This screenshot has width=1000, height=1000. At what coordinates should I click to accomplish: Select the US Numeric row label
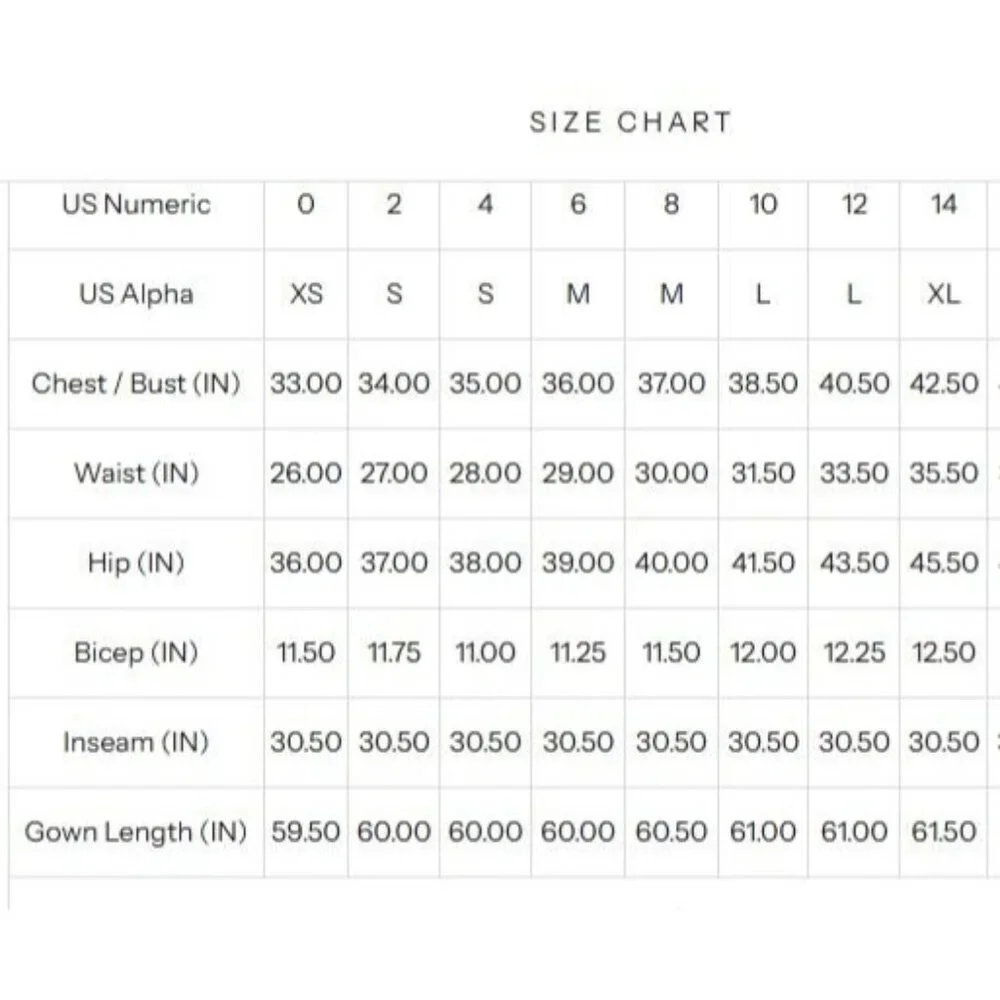(x=136, y=205)
